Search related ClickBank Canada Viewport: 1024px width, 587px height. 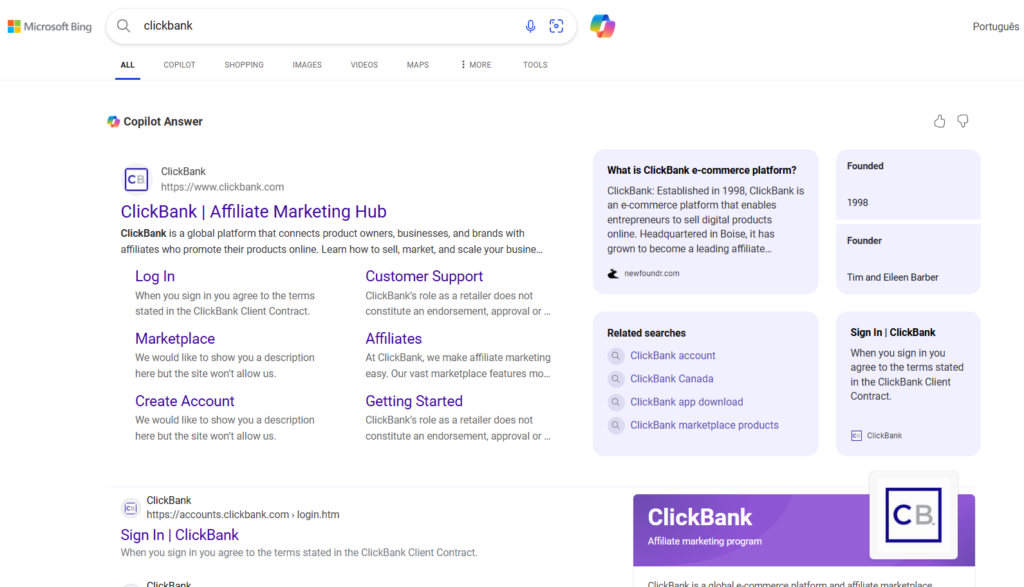tap(671, 379)
